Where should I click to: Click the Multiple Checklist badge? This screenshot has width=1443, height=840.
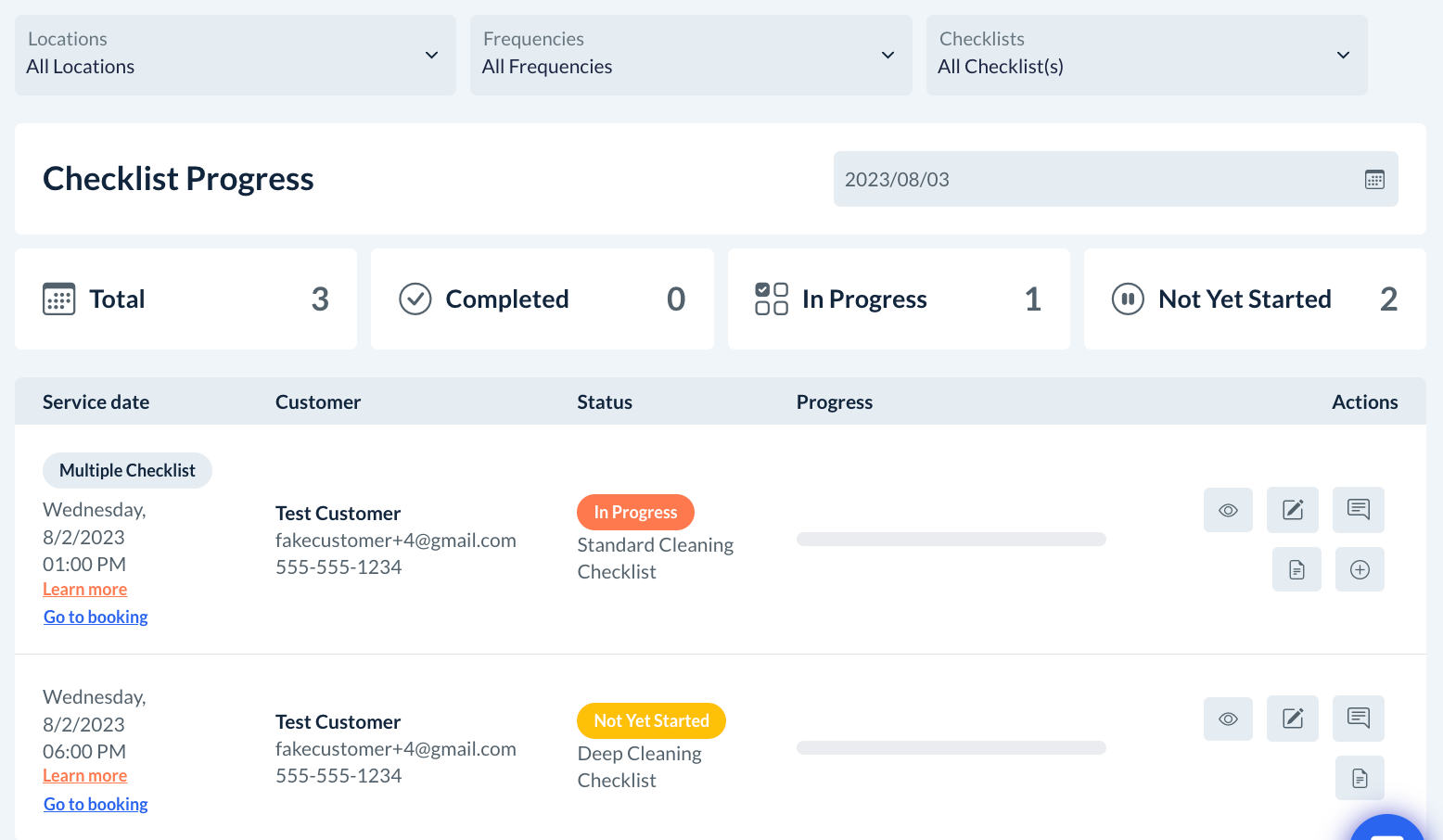click(127, 470)
